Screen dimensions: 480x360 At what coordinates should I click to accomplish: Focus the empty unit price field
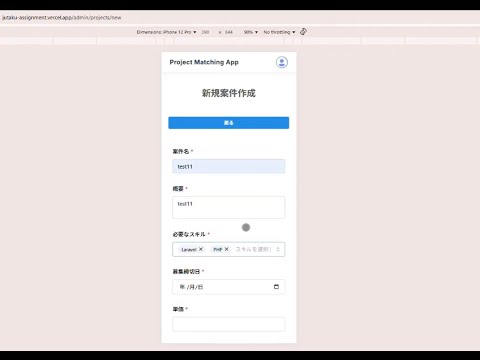(x=229, y=324)
